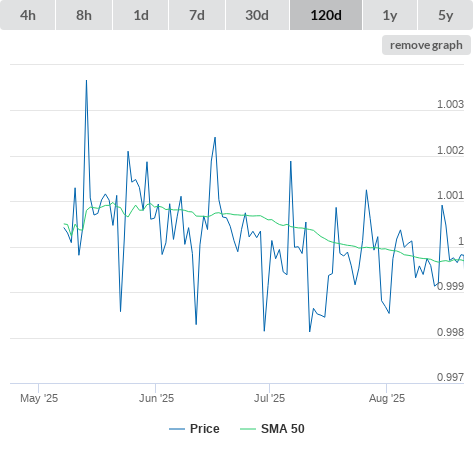Click the May '25 axis tick label
474x455 pixels.
39,398
